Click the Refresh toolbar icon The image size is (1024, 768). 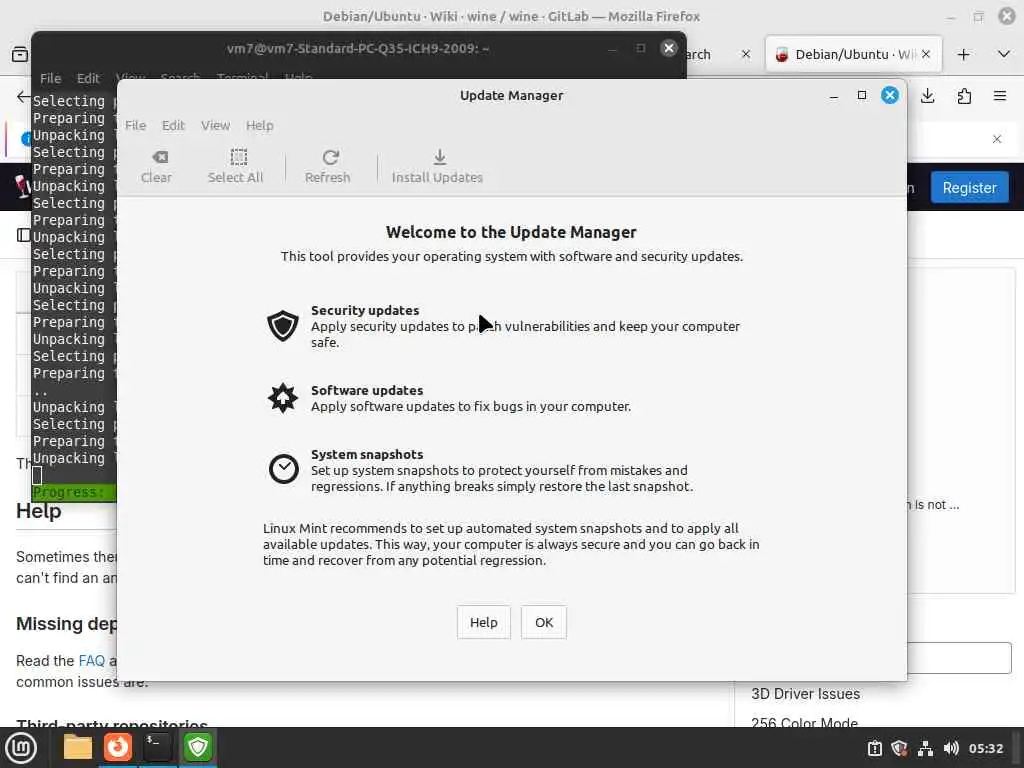point(328,167)
